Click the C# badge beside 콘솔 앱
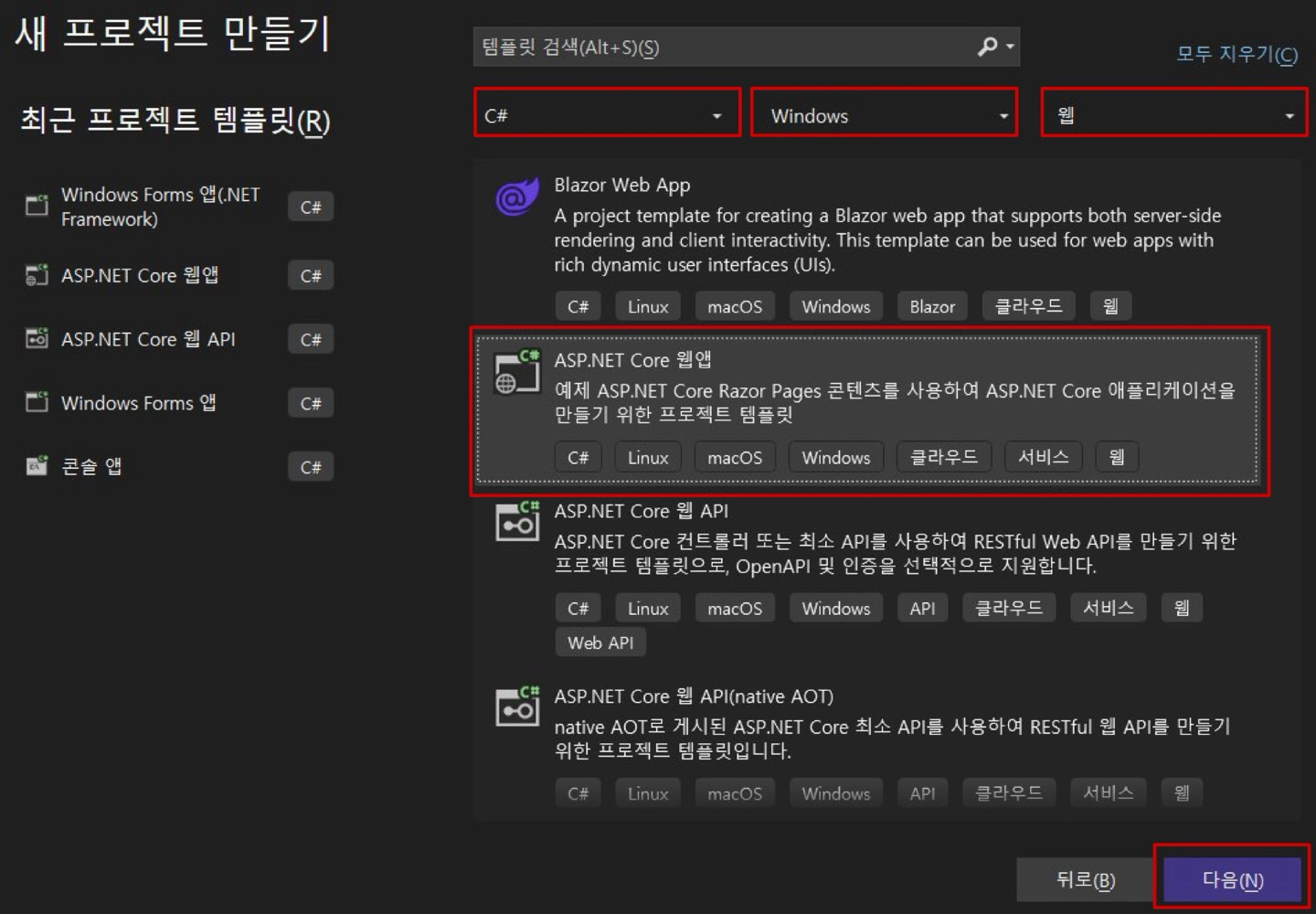The height and width of the screenshot is (914, 1316). click(311, 467)
